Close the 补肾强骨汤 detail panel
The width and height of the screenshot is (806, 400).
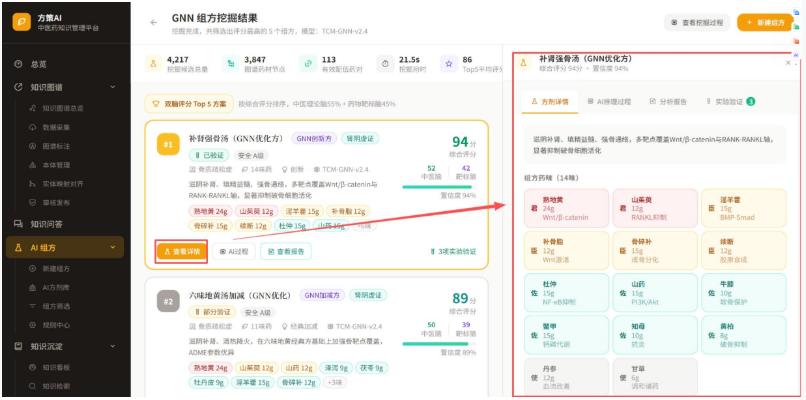(x=788, y=63)
